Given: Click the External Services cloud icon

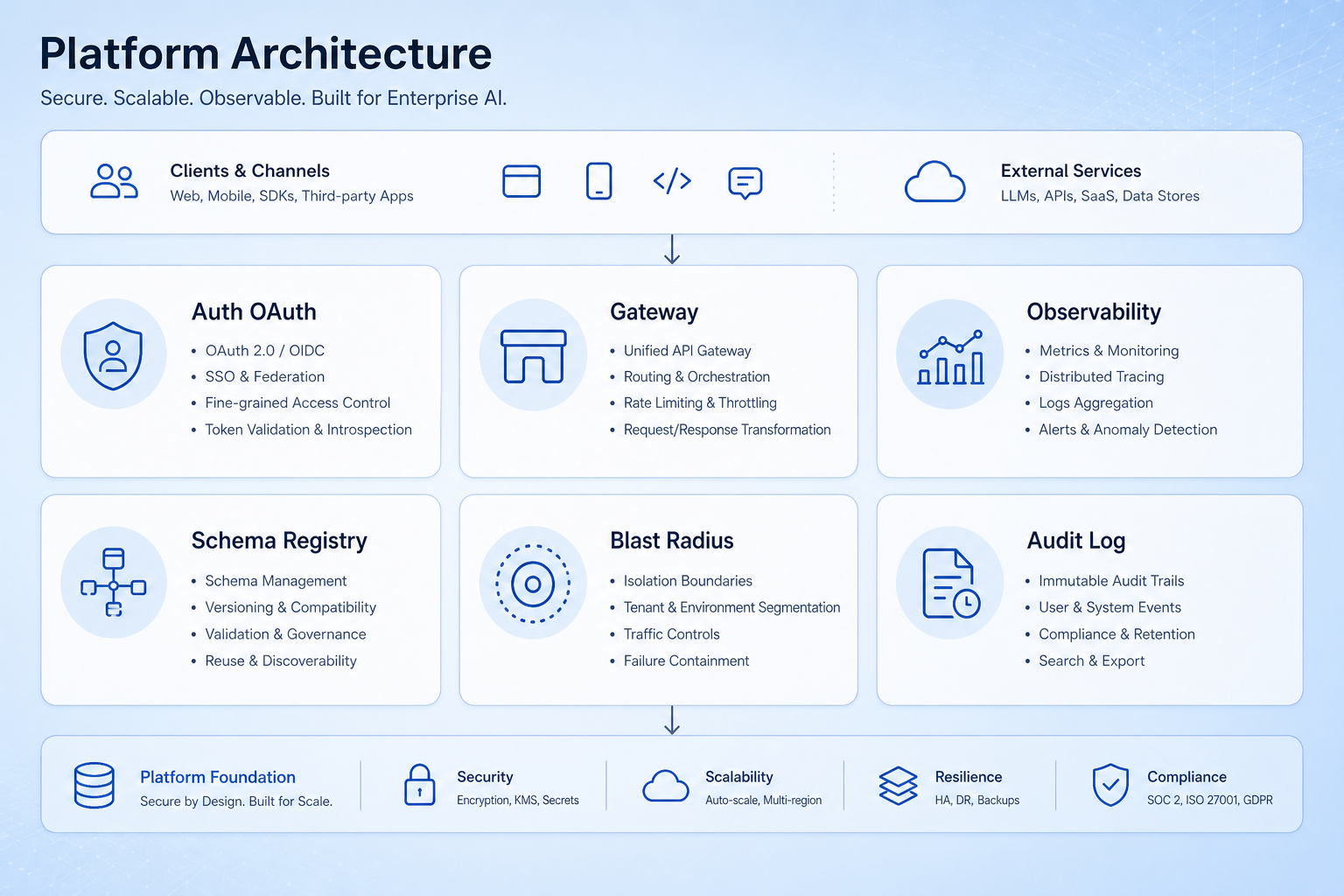Looking at the screenshot, I should [x=934, y=182].
